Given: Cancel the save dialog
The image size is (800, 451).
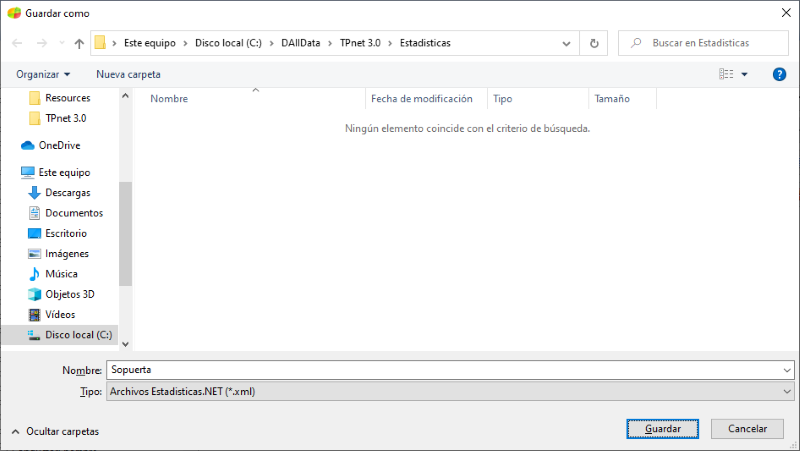Looking at the screenshot, I should 747,429.
